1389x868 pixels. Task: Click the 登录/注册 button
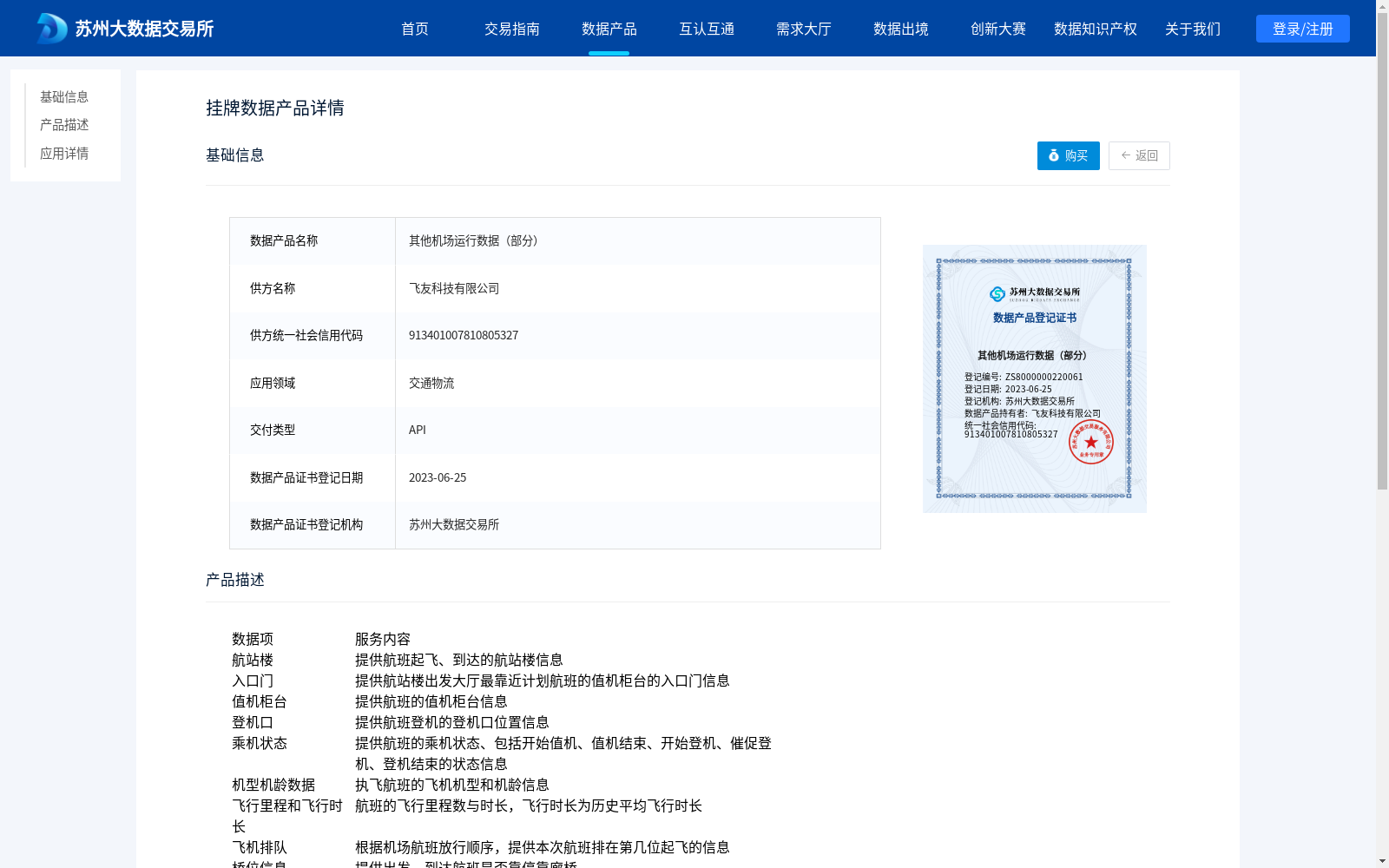pos(1303,29)
